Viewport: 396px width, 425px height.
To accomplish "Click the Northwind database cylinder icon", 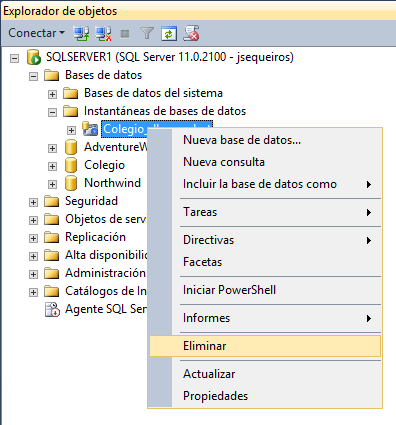I will [71, 183].
